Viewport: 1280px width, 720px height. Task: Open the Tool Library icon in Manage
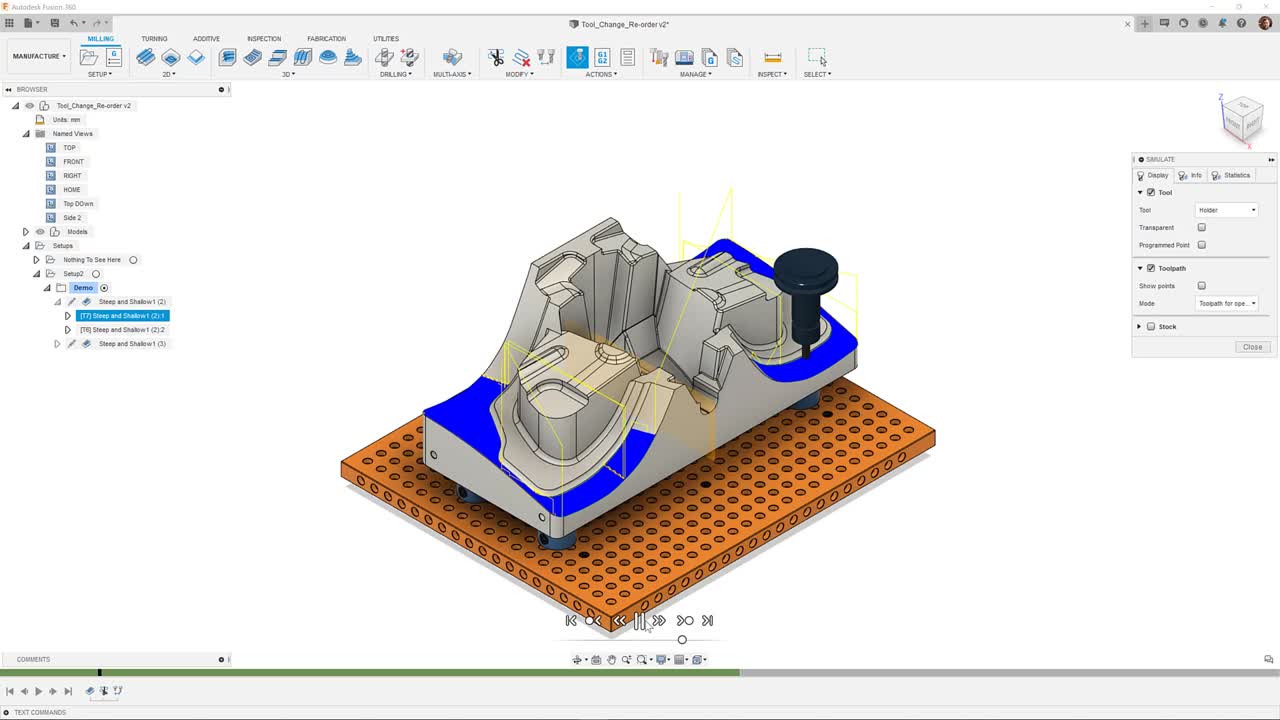(659, 58)
